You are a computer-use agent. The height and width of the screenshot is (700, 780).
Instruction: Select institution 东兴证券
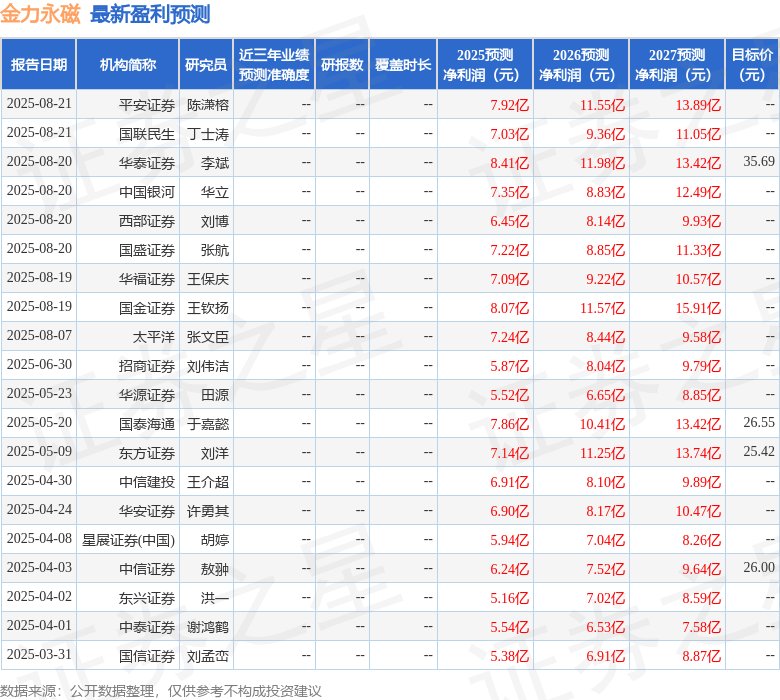pyautogui.click(x=147, y=598)
